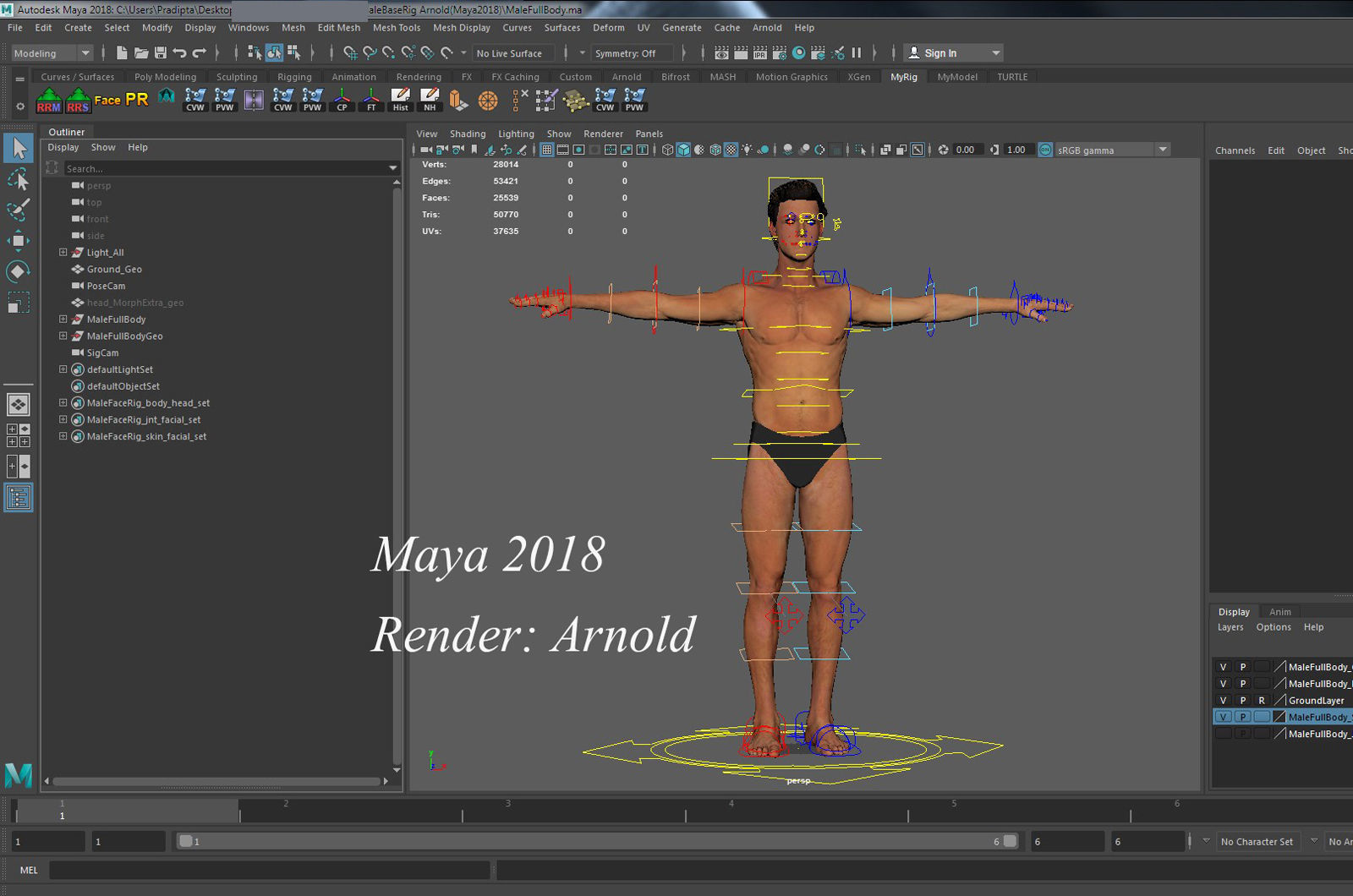The image size is (1353, 896).
Task: Activate the Paint Selection tool
Action: pyautogui.click(x=19, y=210)
